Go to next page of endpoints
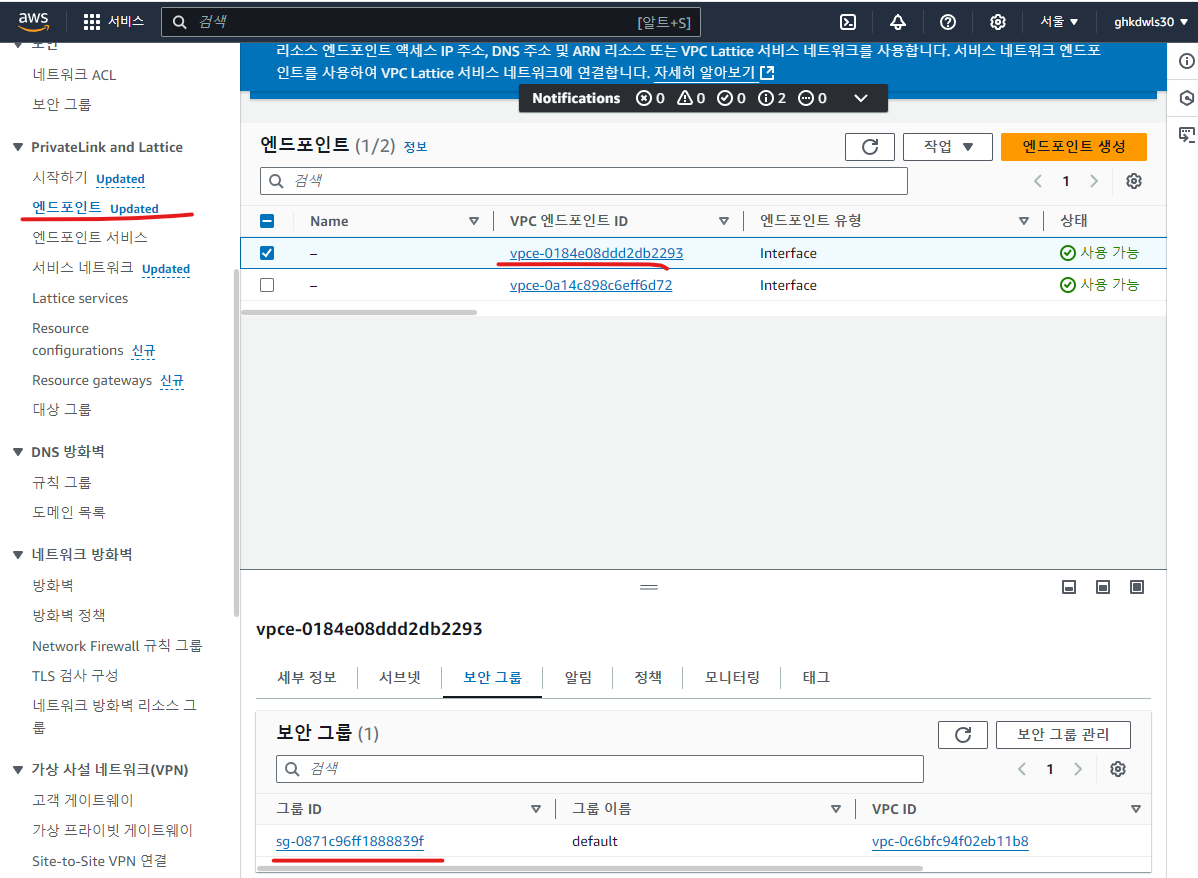This screenshot has height=878, width=1198. [x=1094, y=181]
